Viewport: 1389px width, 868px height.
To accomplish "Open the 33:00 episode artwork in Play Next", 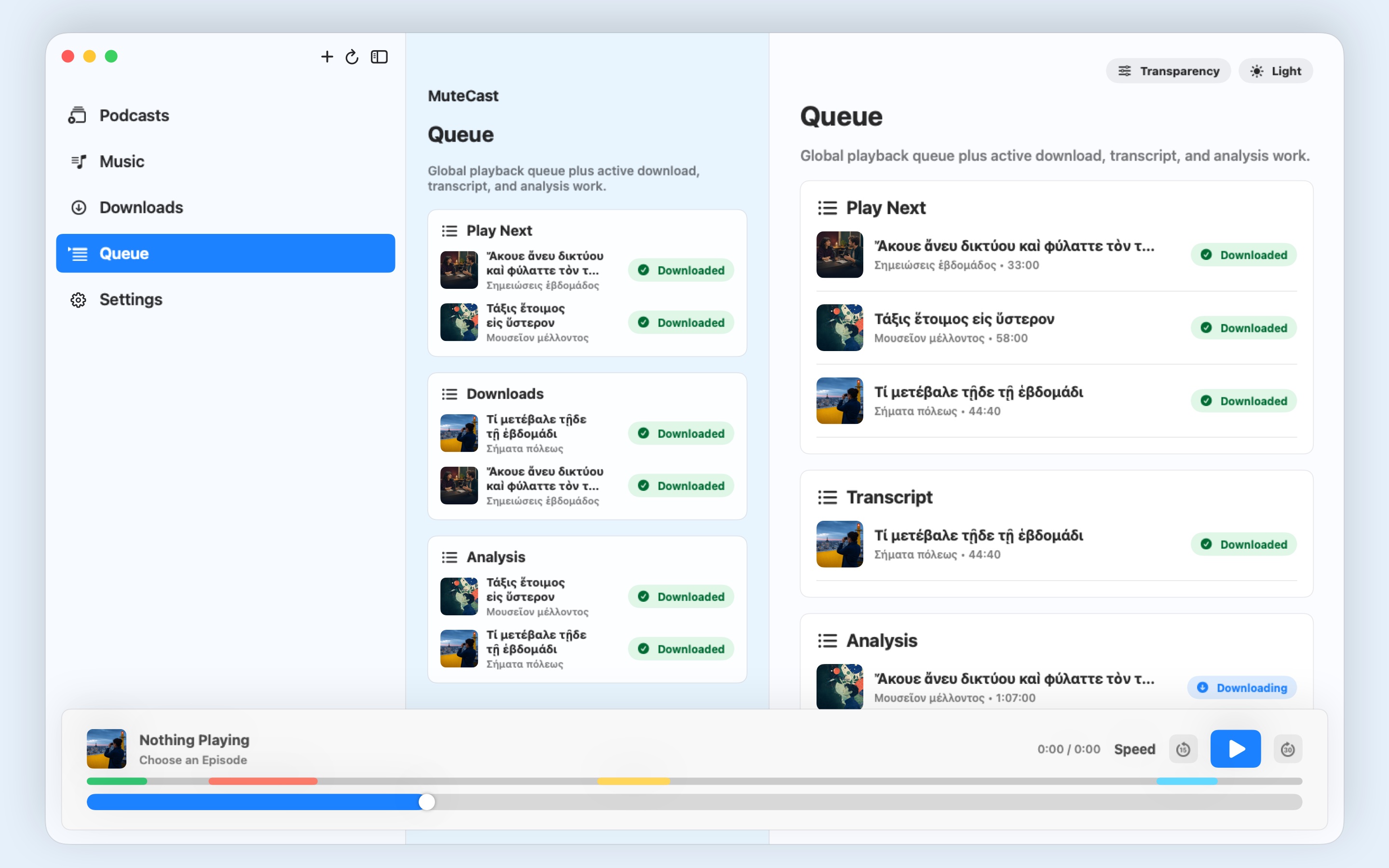I will pyautogui.click(x=839, y=254).
